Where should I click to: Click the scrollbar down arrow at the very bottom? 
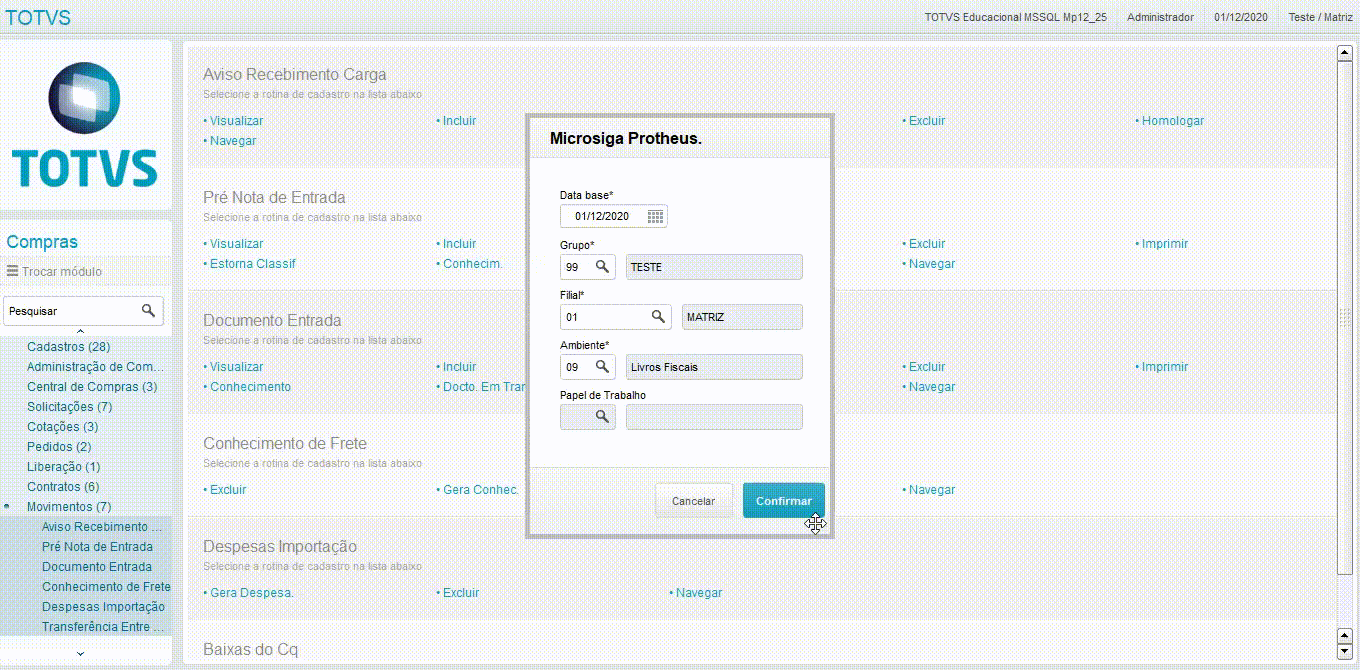(1345, 653)
